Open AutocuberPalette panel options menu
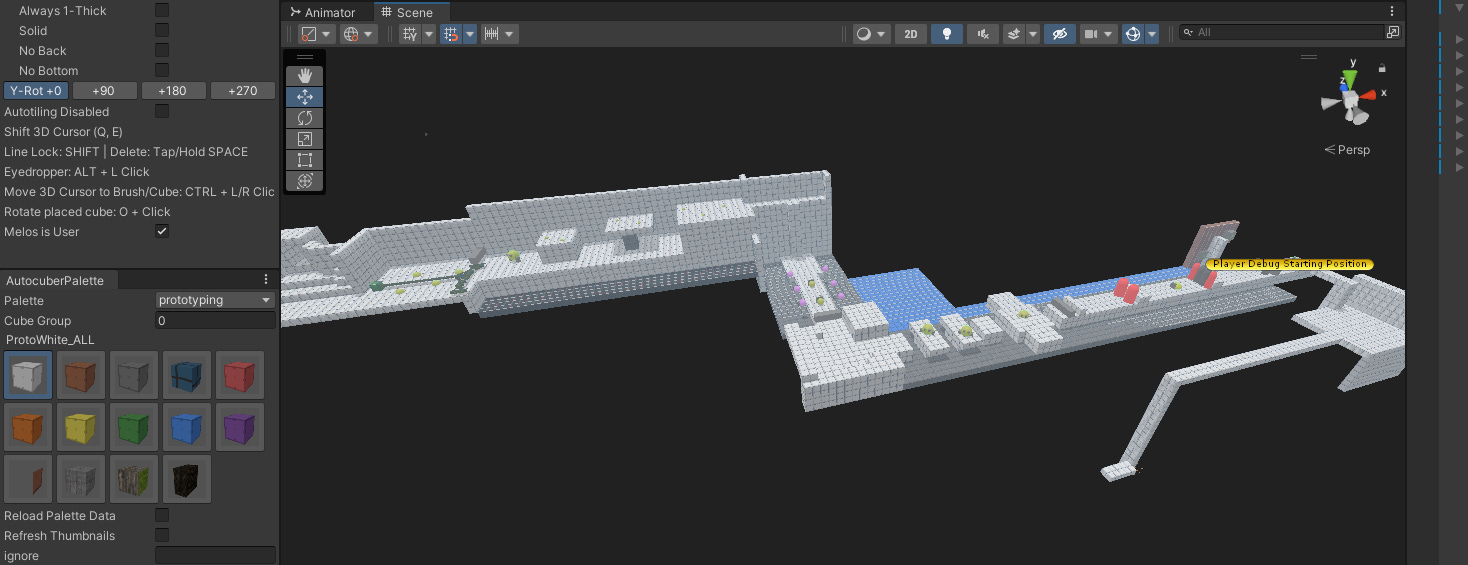Viewport: 1468px width, 565px height. point(266,280)
